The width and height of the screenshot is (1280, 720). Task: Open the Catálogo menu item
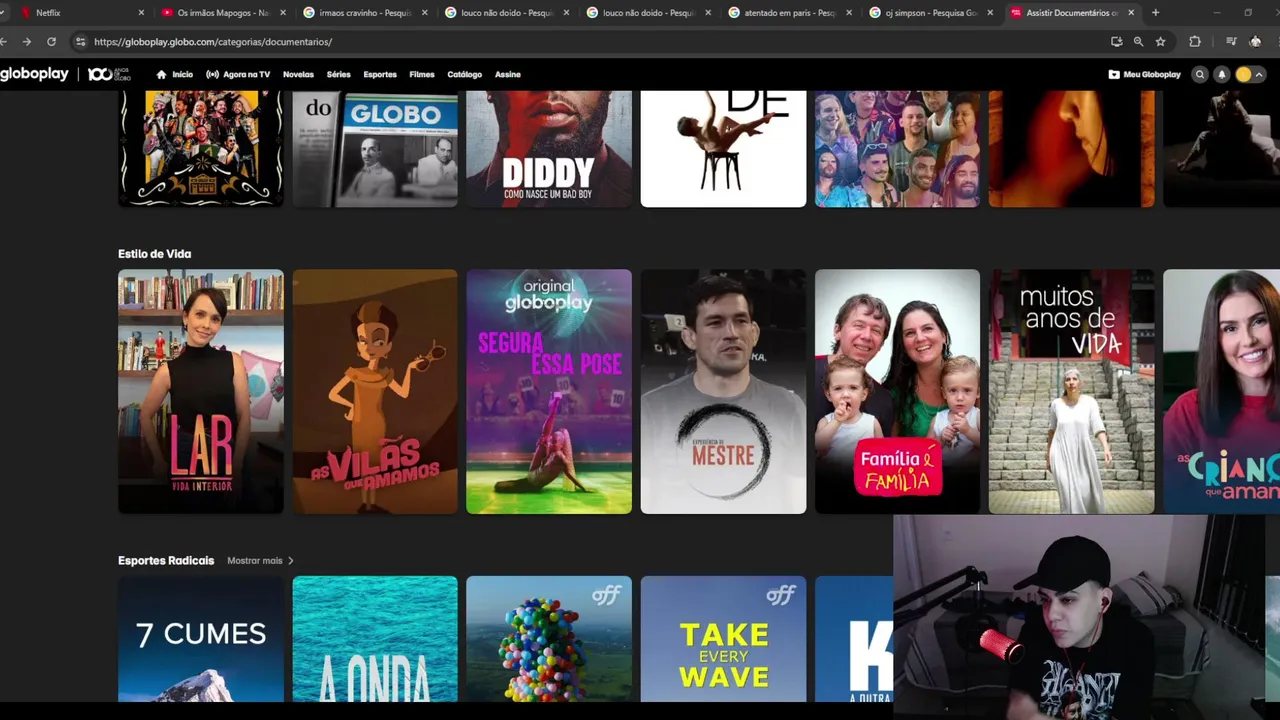coord(465,74)
